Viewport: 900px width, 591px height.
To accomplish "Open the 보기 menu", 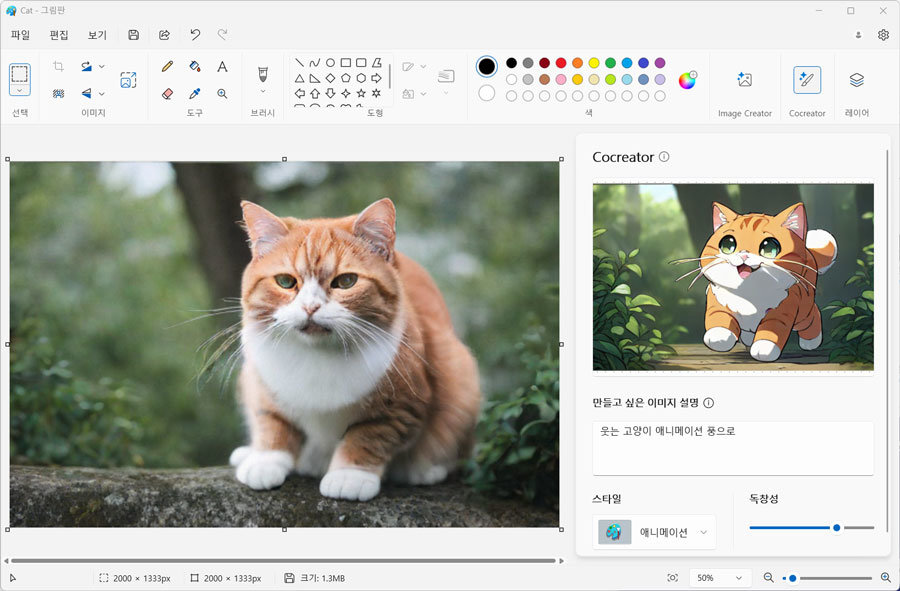I will pyautogui.click(x=97, y=35).
